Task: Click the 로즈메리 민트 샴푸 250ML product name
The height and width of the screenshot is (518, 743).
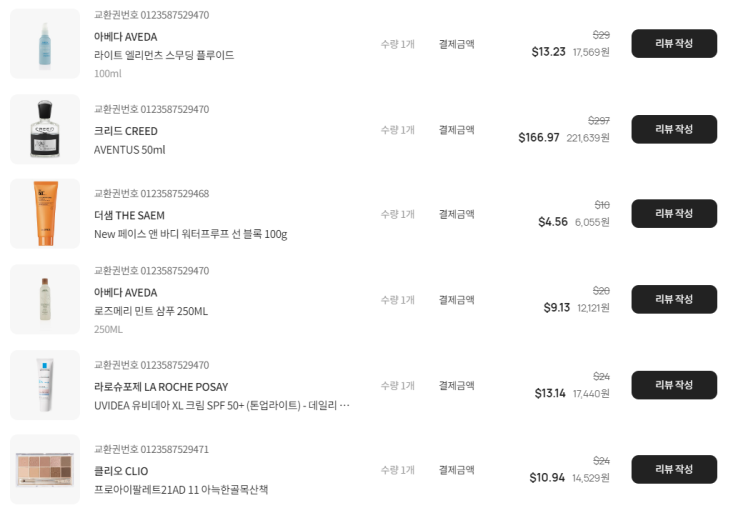Action: 151,311
